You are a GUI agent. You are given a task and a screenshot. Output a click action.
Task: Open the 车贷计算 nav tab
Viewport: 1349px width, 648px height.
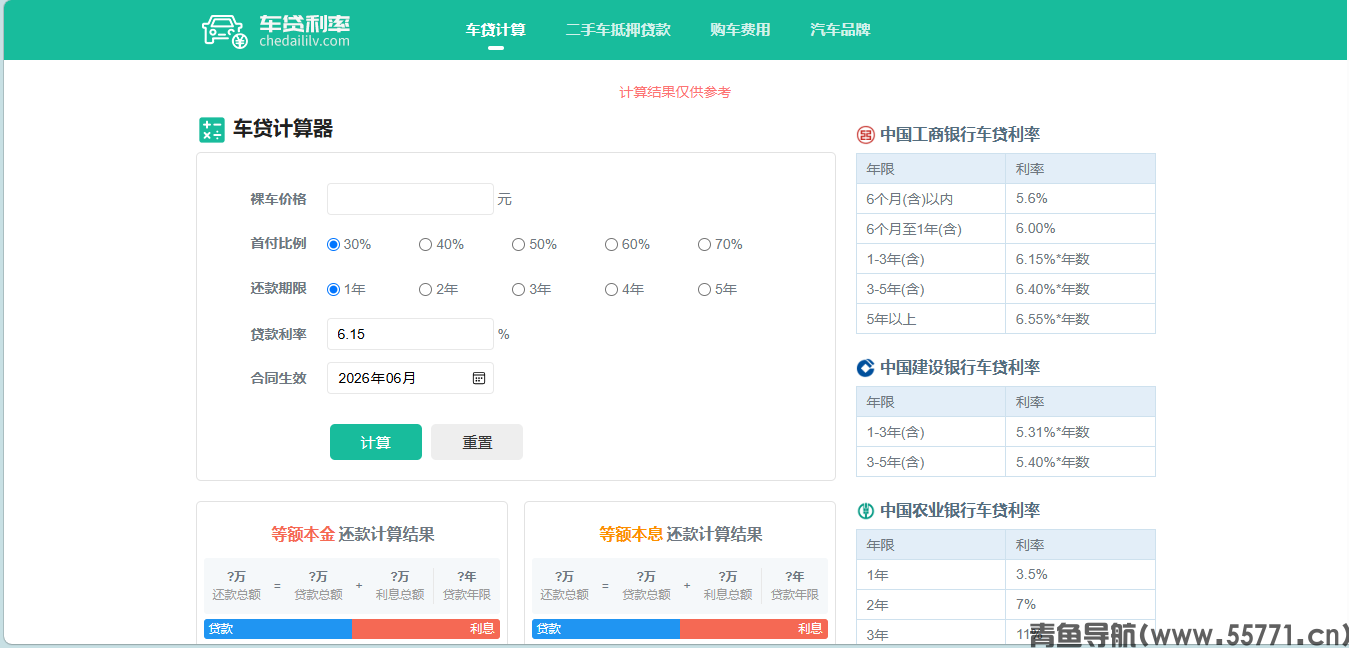[496, 30]
